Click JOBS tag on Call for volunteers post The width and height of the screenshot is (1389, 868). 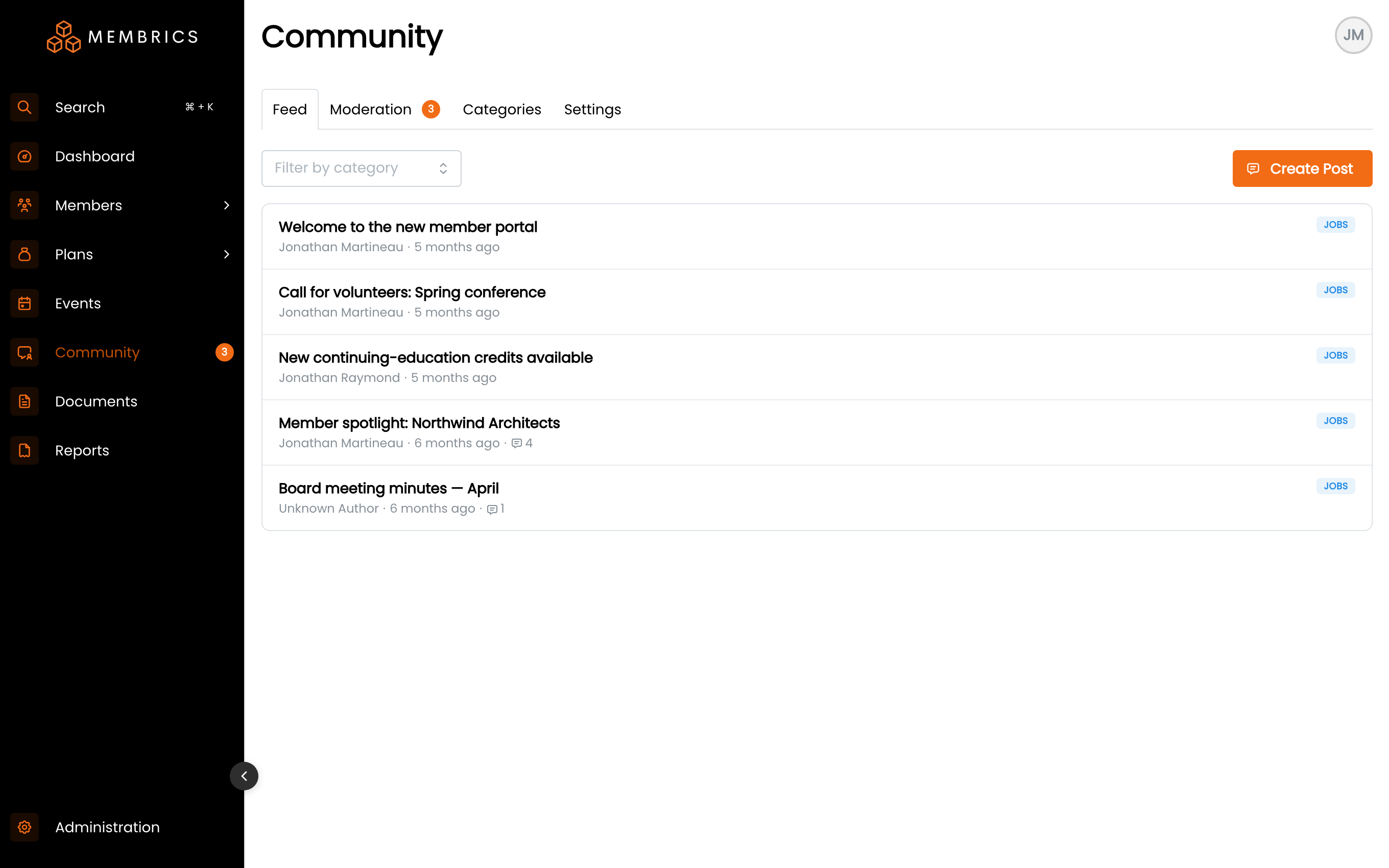click(1335, 290)
